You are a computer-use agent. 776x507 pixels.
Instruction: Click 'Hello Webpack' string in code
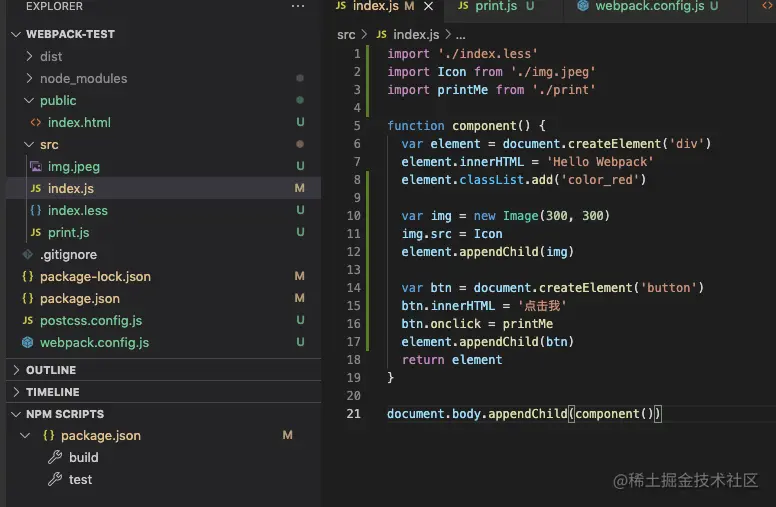coord(600,162)
